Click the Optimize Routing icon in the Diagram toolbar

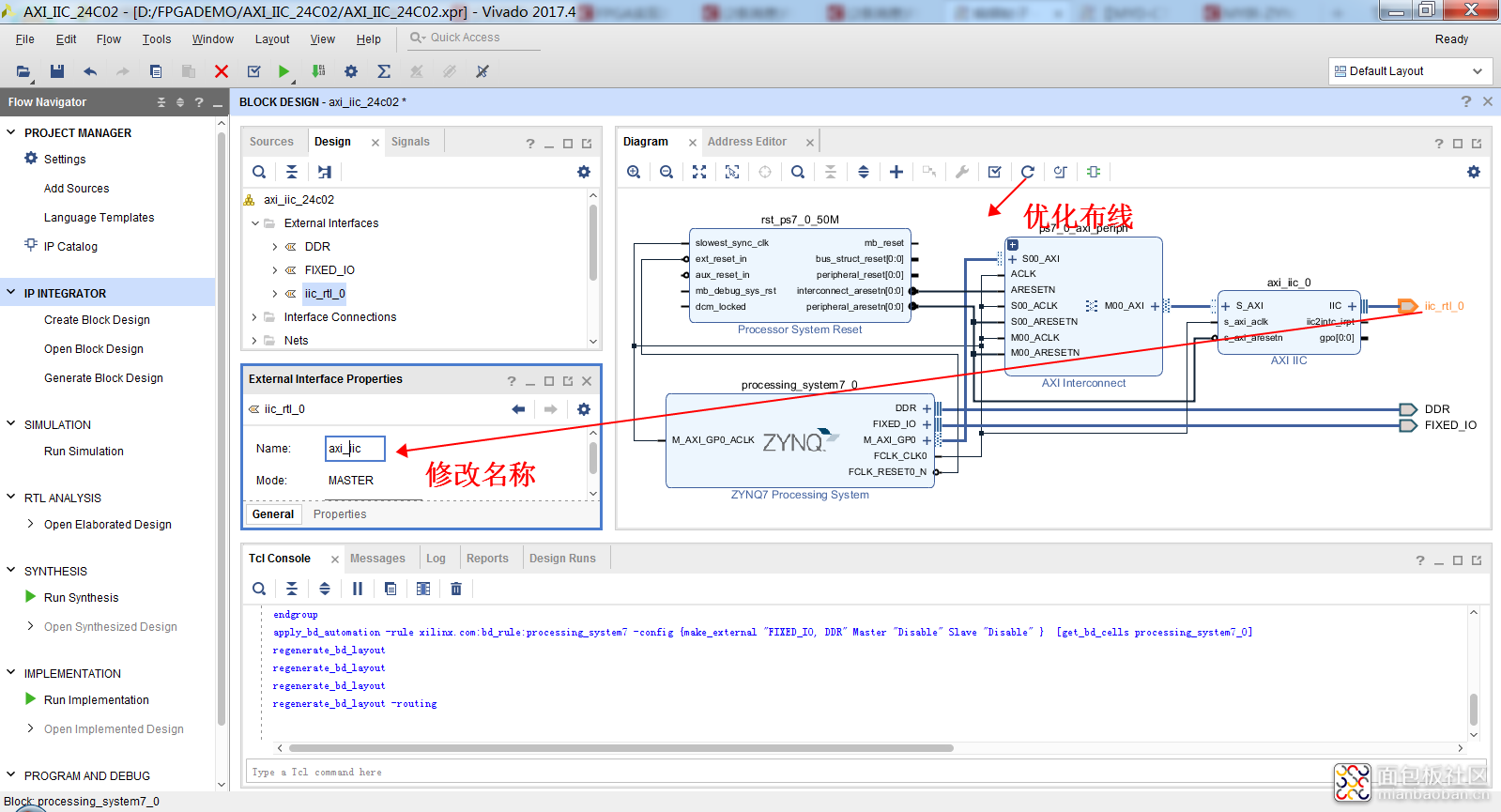[1061, 172]
